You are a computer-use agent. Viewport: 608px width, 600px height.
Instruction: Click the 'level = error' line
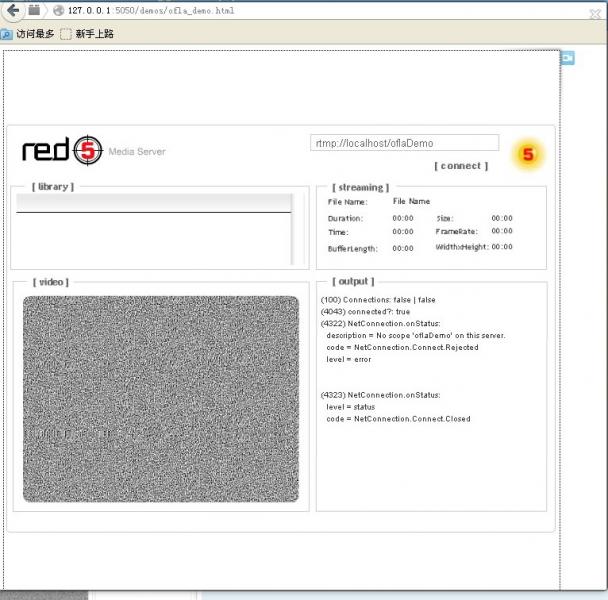[x=349, y=360]
